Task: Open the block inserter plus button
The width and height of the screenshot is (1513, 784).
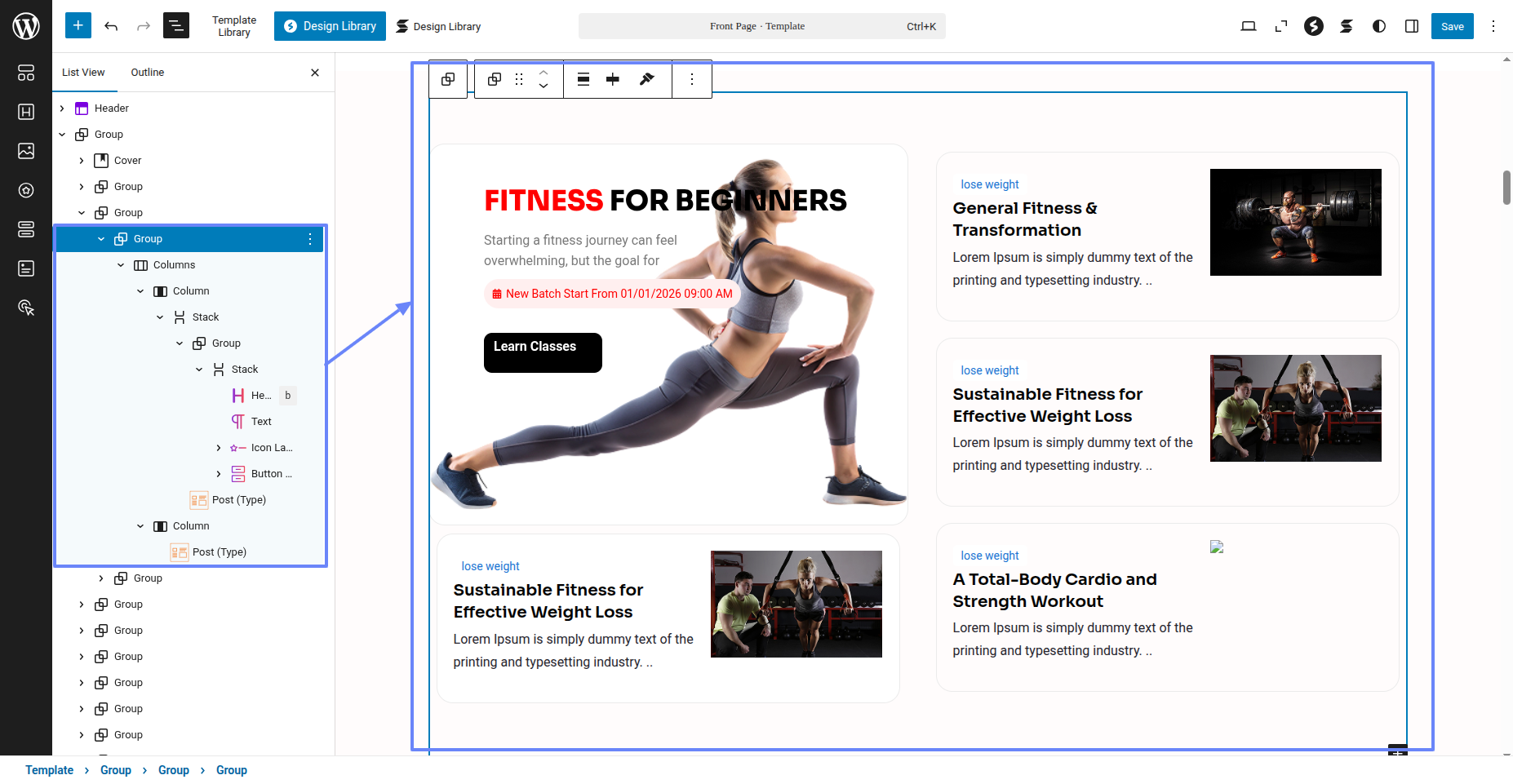Action: pyautogui.click(x=78, y=26)
